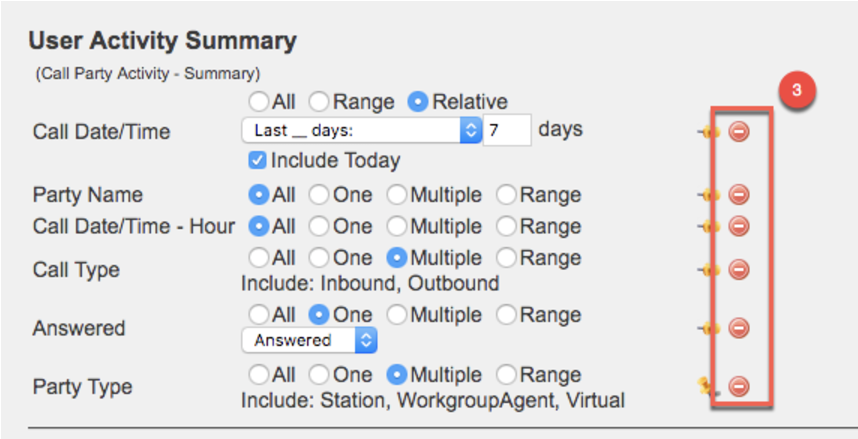Click pin icon for Call Date/Time - Hour
The height and width of the screenshot is (439, 858).
711,226
